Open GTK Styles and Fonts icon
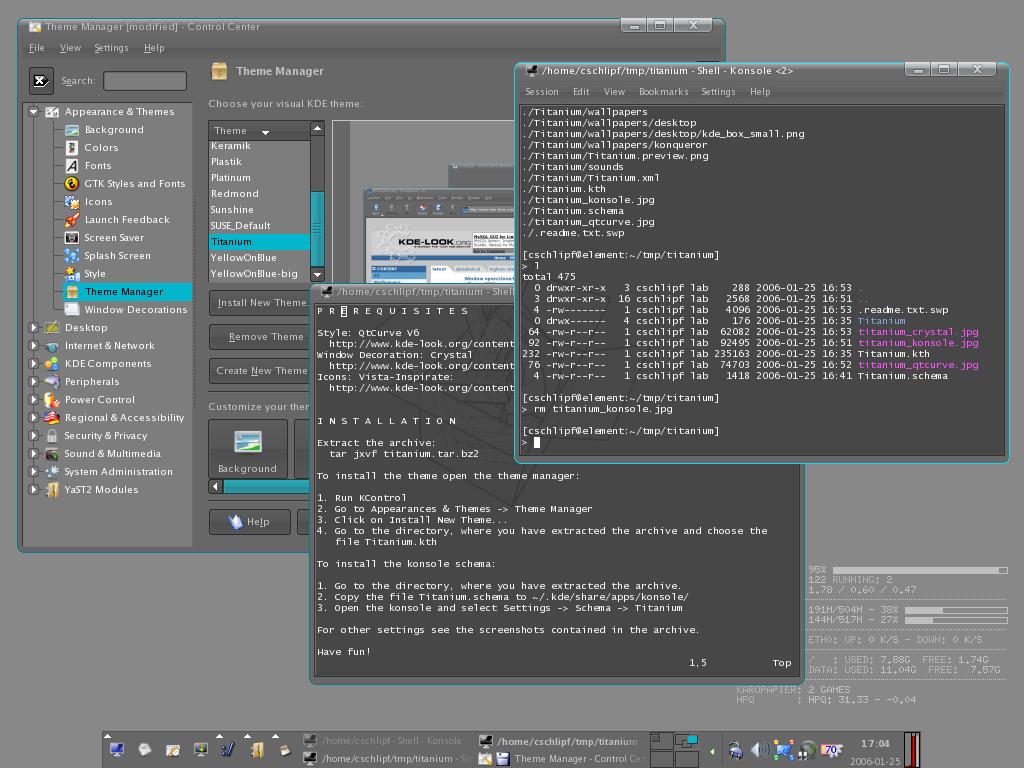The height and width of the screenshot is (768, 1024). tap(72, 184)
